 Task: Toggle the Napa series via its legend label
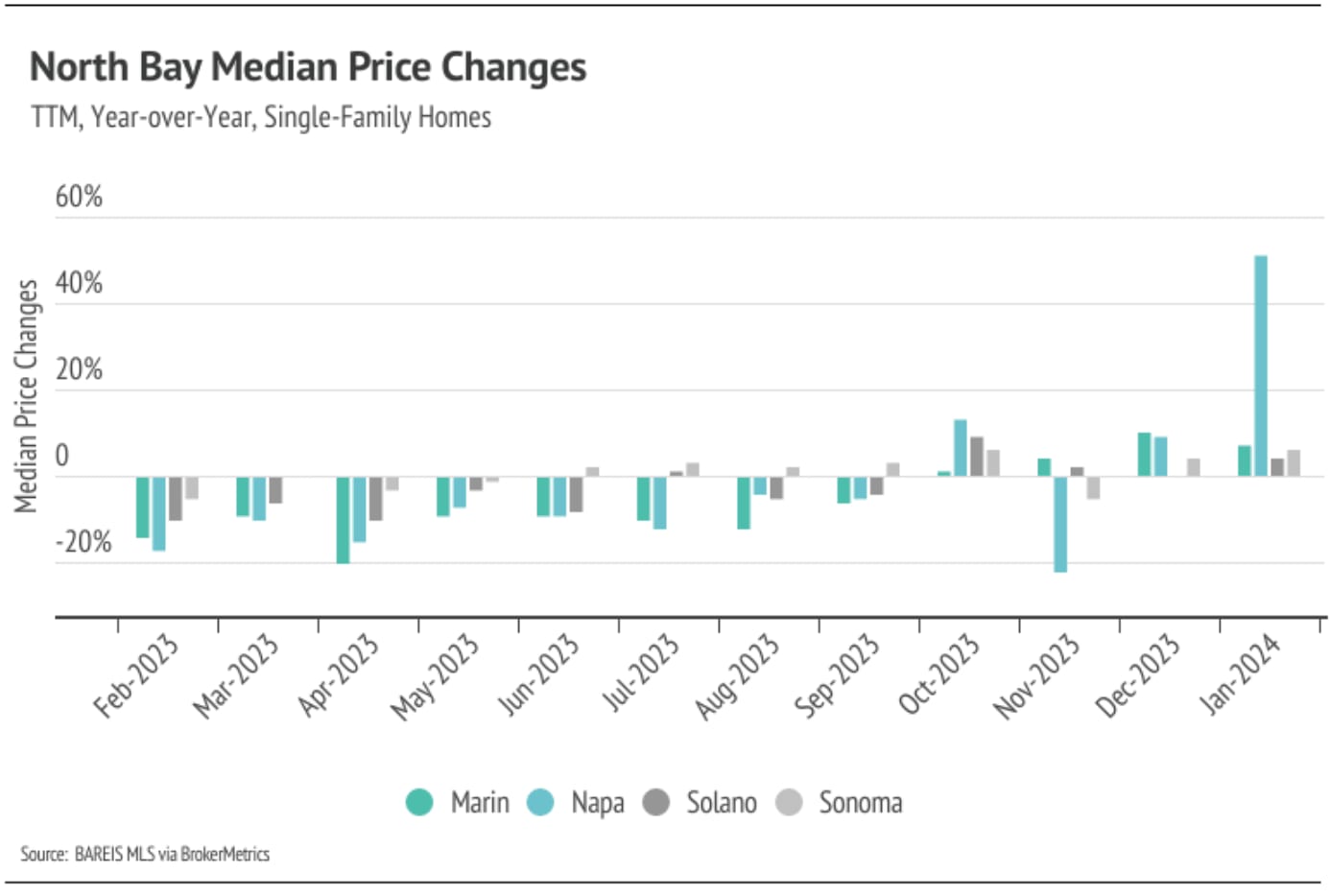[x=597, y=802]
